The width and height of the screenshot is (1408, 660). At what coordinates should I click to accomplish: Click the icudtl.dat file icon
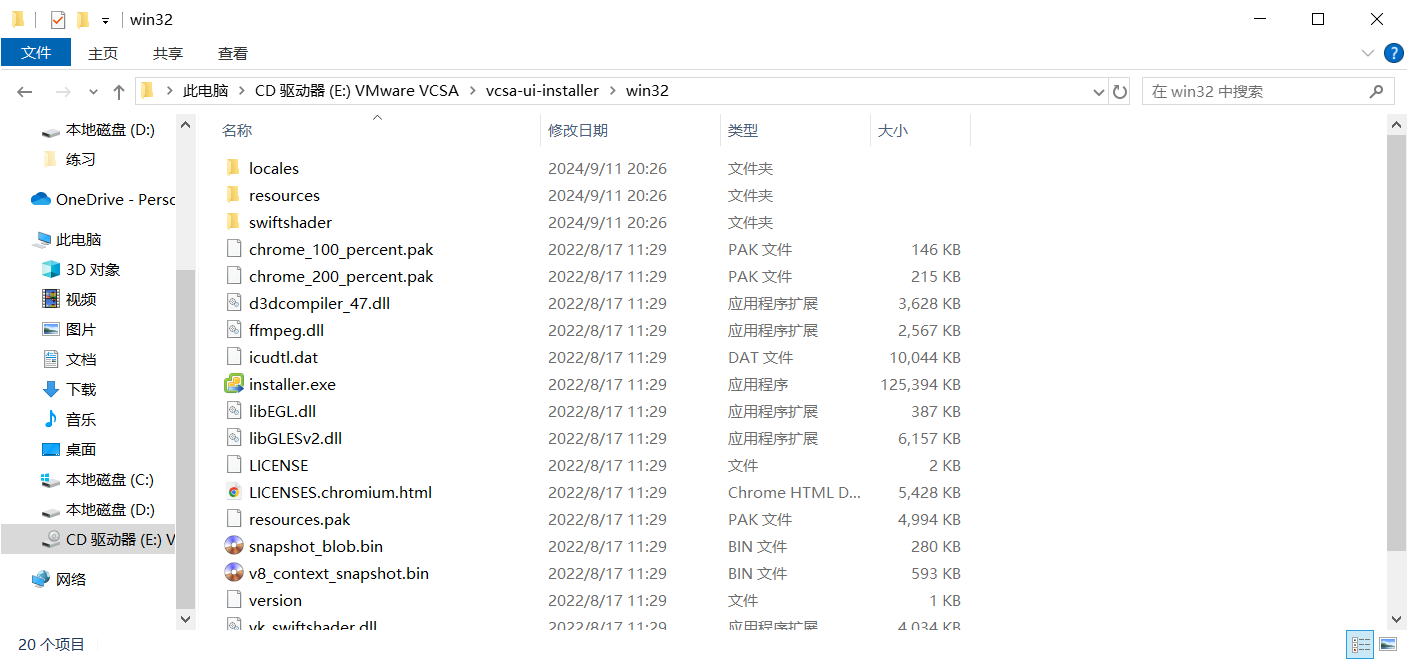(x=234, y=357)
